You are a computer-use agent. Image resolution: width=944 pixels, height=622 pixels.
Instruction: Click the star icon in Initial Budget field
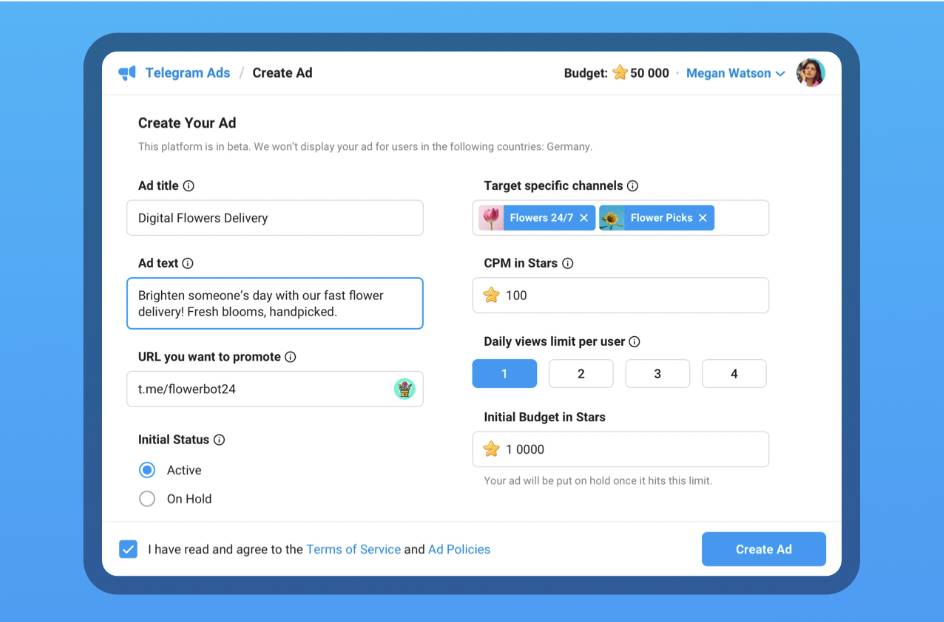[491, 449]
